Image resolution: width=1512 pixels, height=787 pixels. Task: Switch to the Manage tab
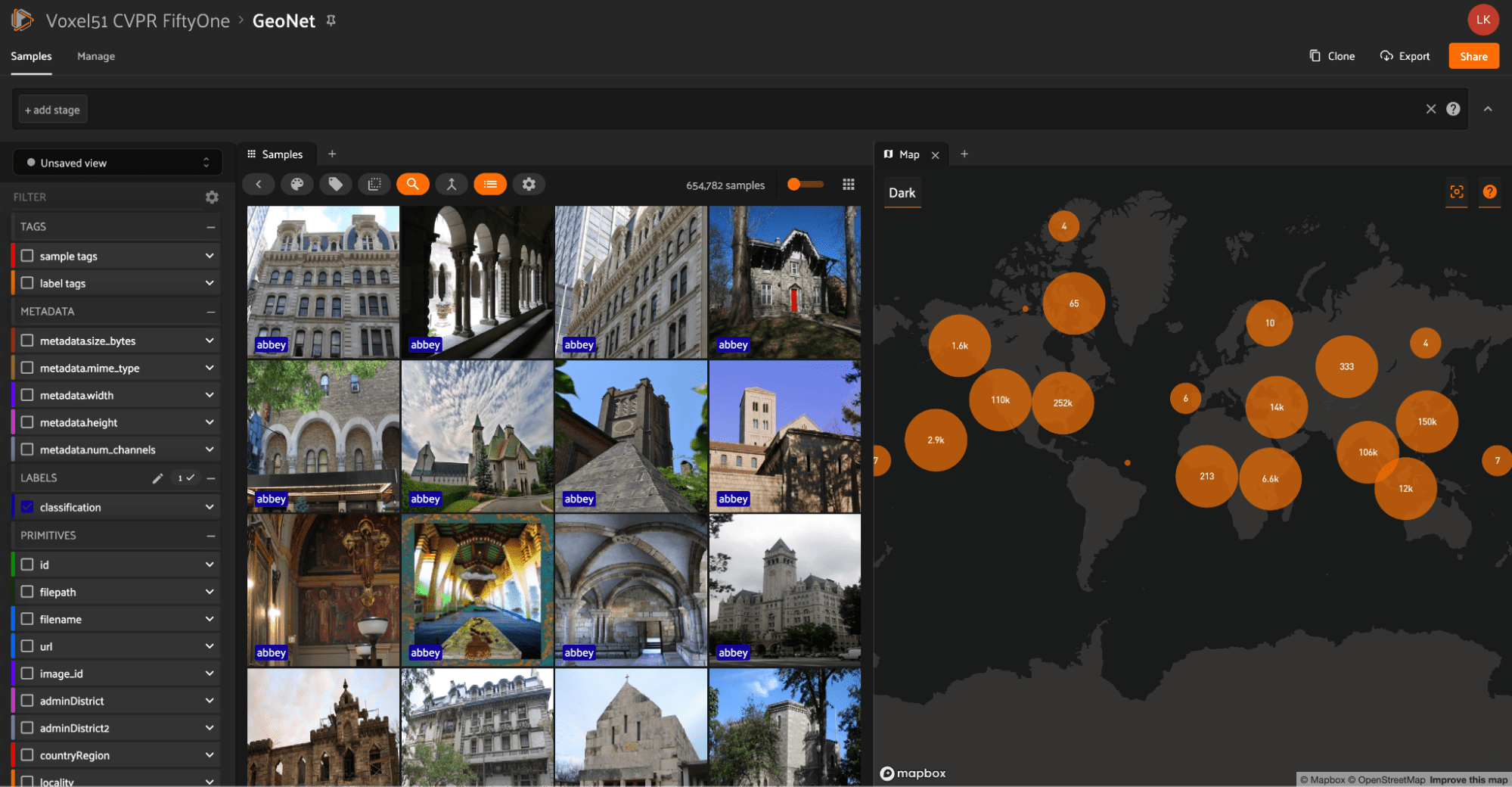[x=96, y=56]
